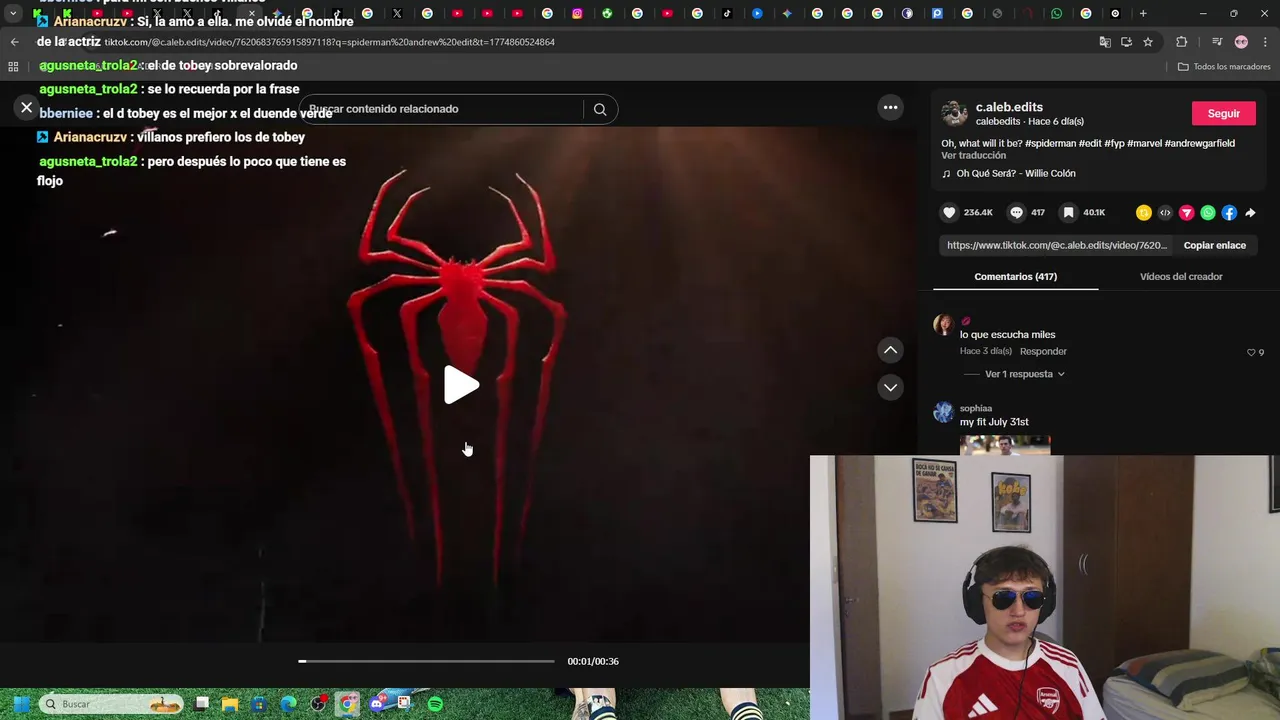1280x720 pixels.
Task: Open Discord from the taskbar
Action: click(x=377, y=704)
